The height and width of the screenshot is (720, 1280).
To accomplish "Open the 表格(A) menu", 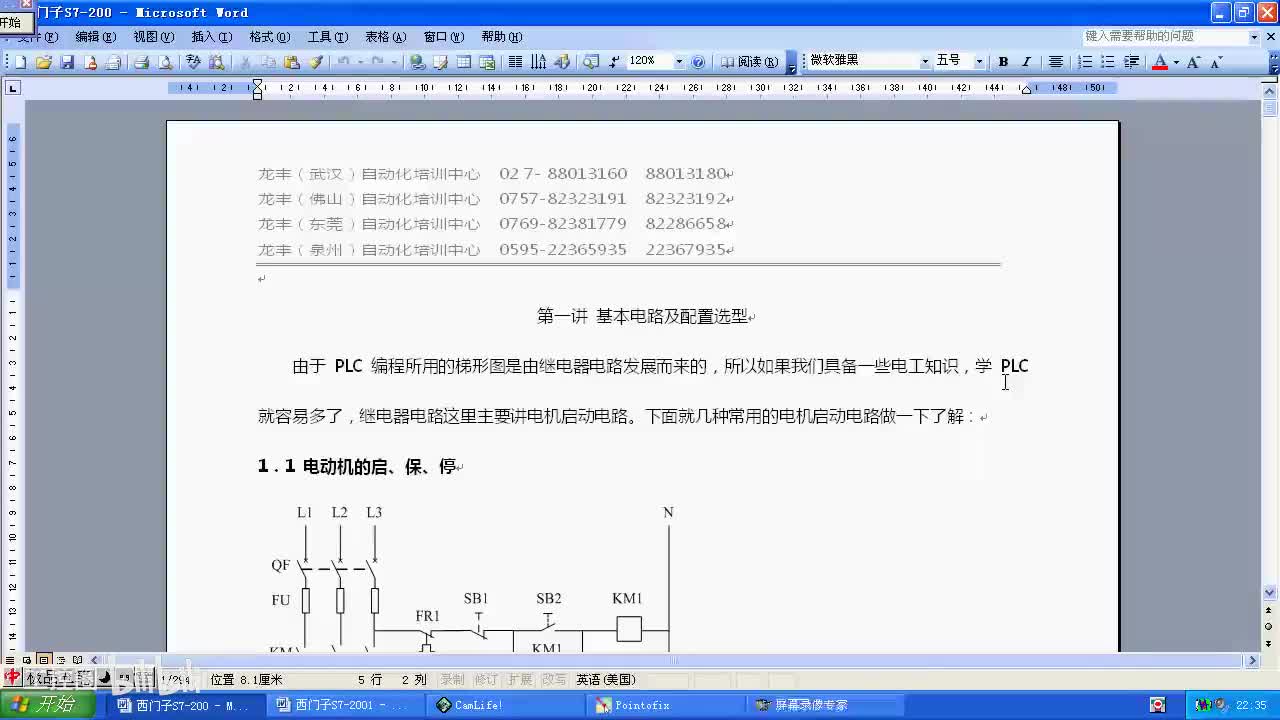I will click(385, 37).
